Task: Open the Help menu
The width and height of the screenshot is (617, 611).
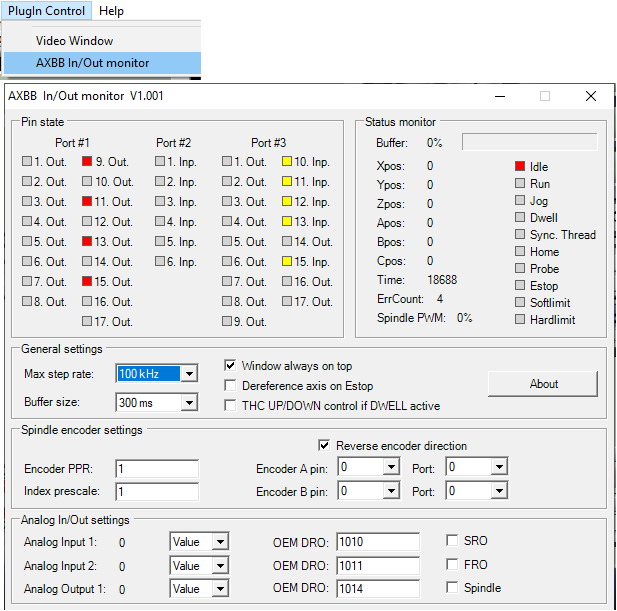Action: 111,11
